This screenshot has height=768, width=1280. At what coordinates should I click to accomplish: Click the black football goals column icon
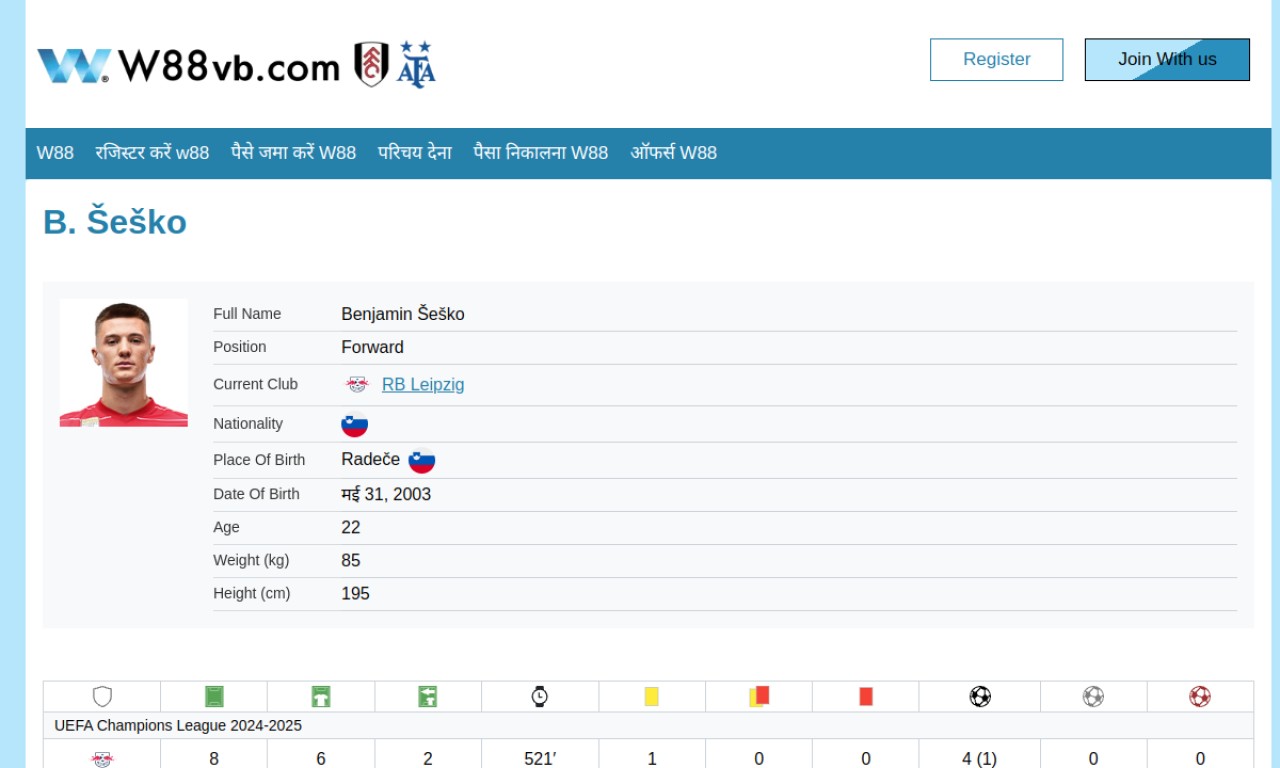(x=980, y=696)
